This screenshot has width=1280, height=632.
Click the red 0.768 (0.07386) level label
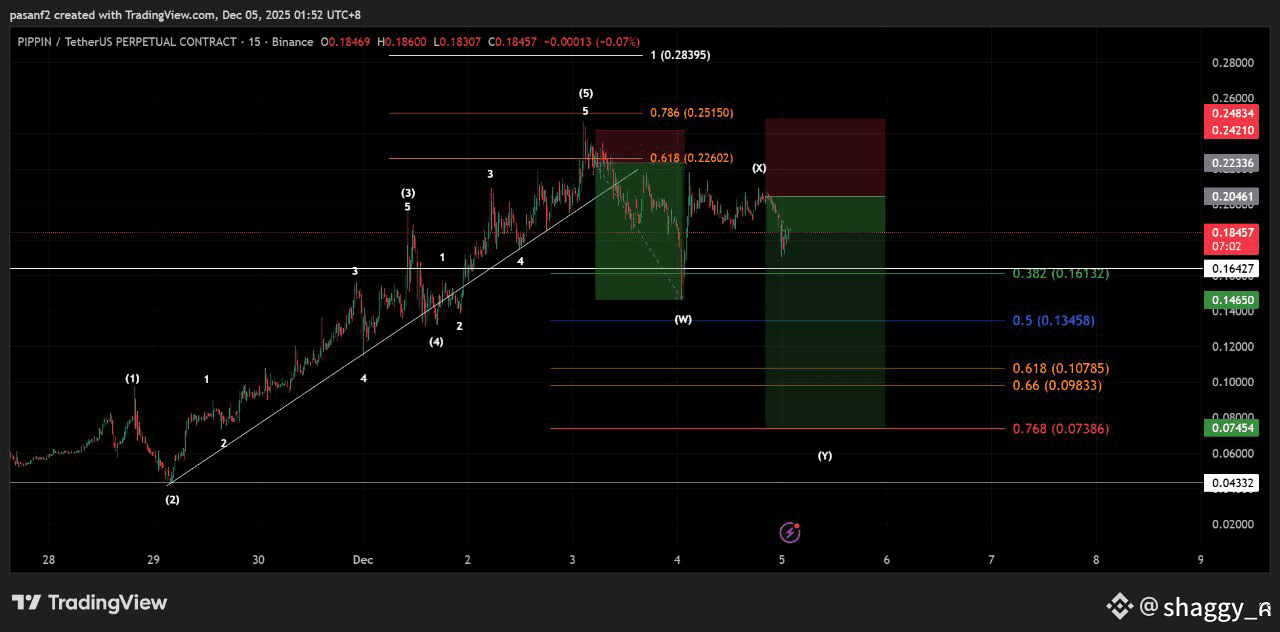point(1060,429)
